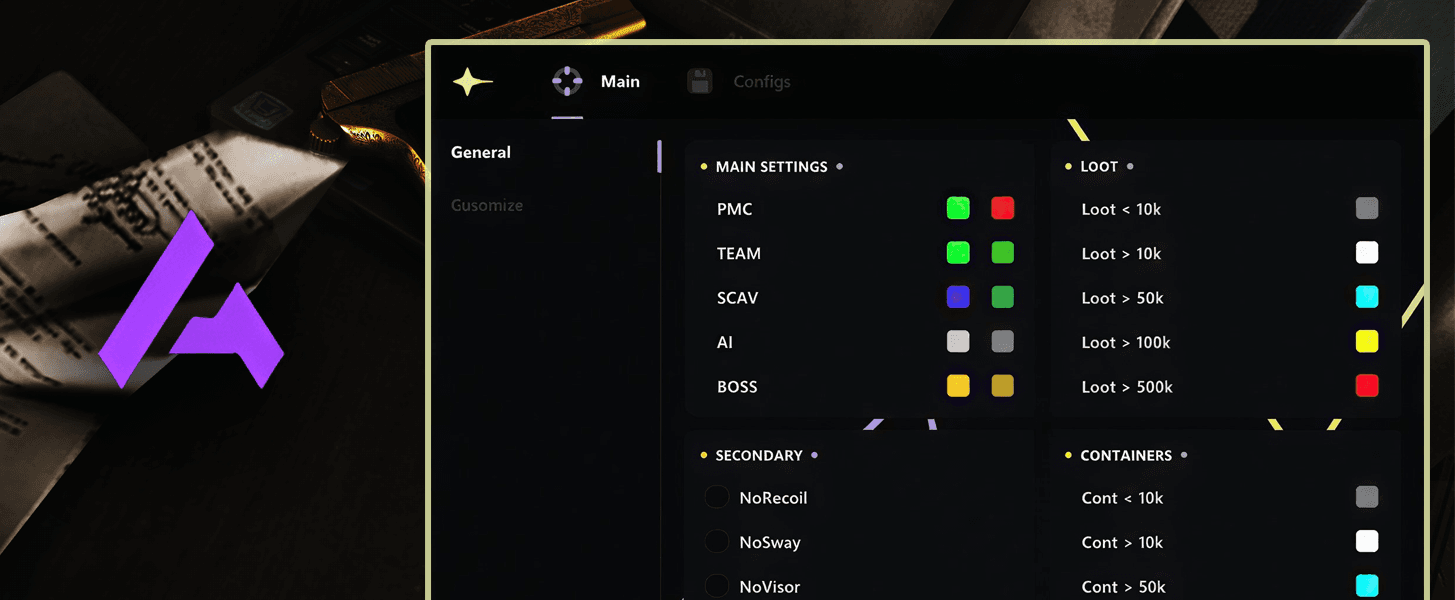Viewport: 1455px width, 600px height.
Task: Turn on the NoVisor toggle
Action: pos(717,586)
